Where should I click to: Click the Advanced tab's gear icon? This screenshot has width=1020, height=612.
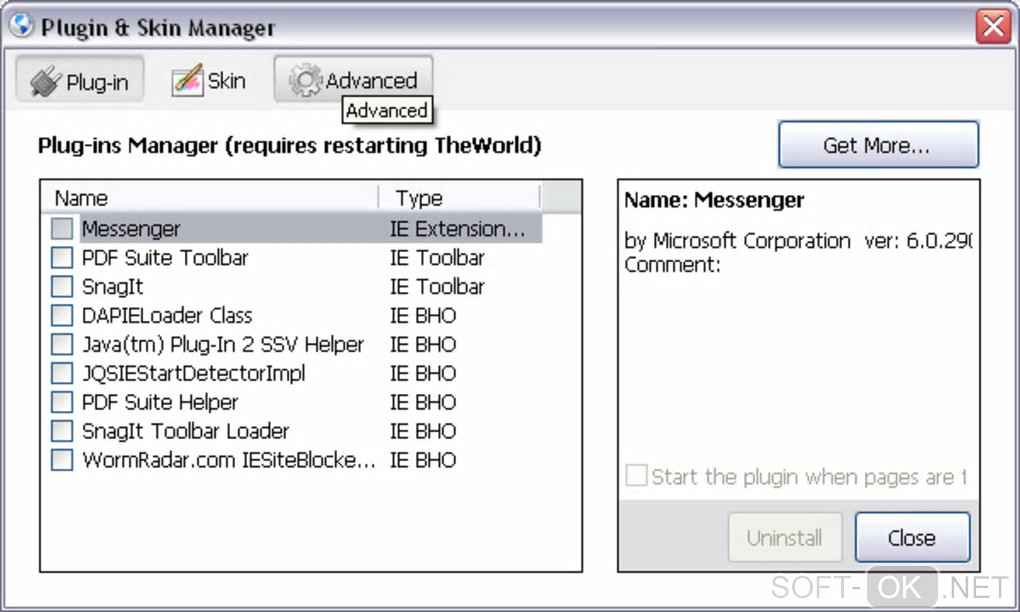pyautogui.click(x=305, y=81)
